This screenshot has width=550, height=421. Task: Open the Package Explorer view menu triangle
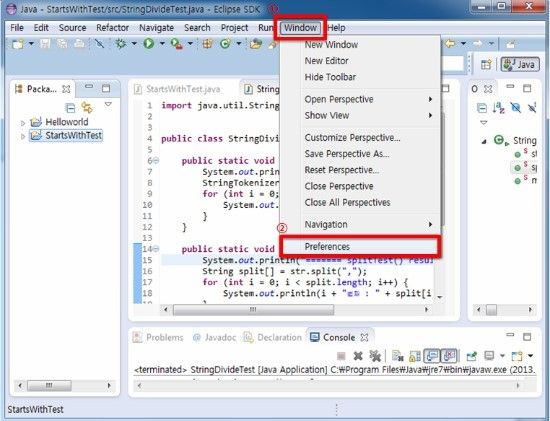[x=108, y=104]
